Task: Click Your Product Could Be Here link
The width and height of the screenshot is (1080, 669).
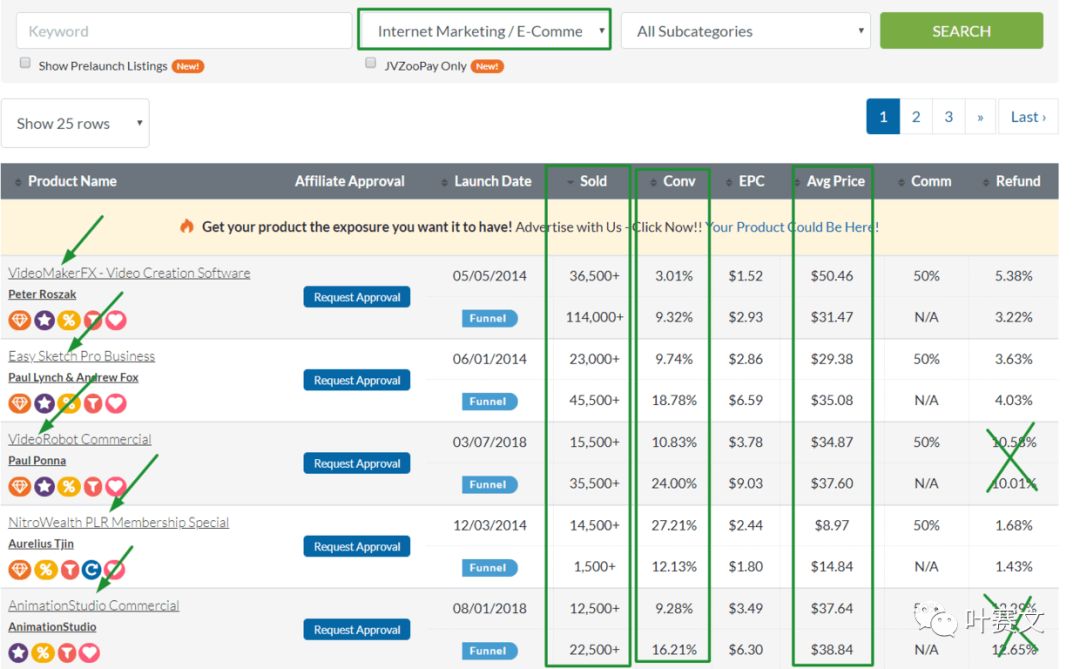Action: pyautogui.click(x=792, y=227)
